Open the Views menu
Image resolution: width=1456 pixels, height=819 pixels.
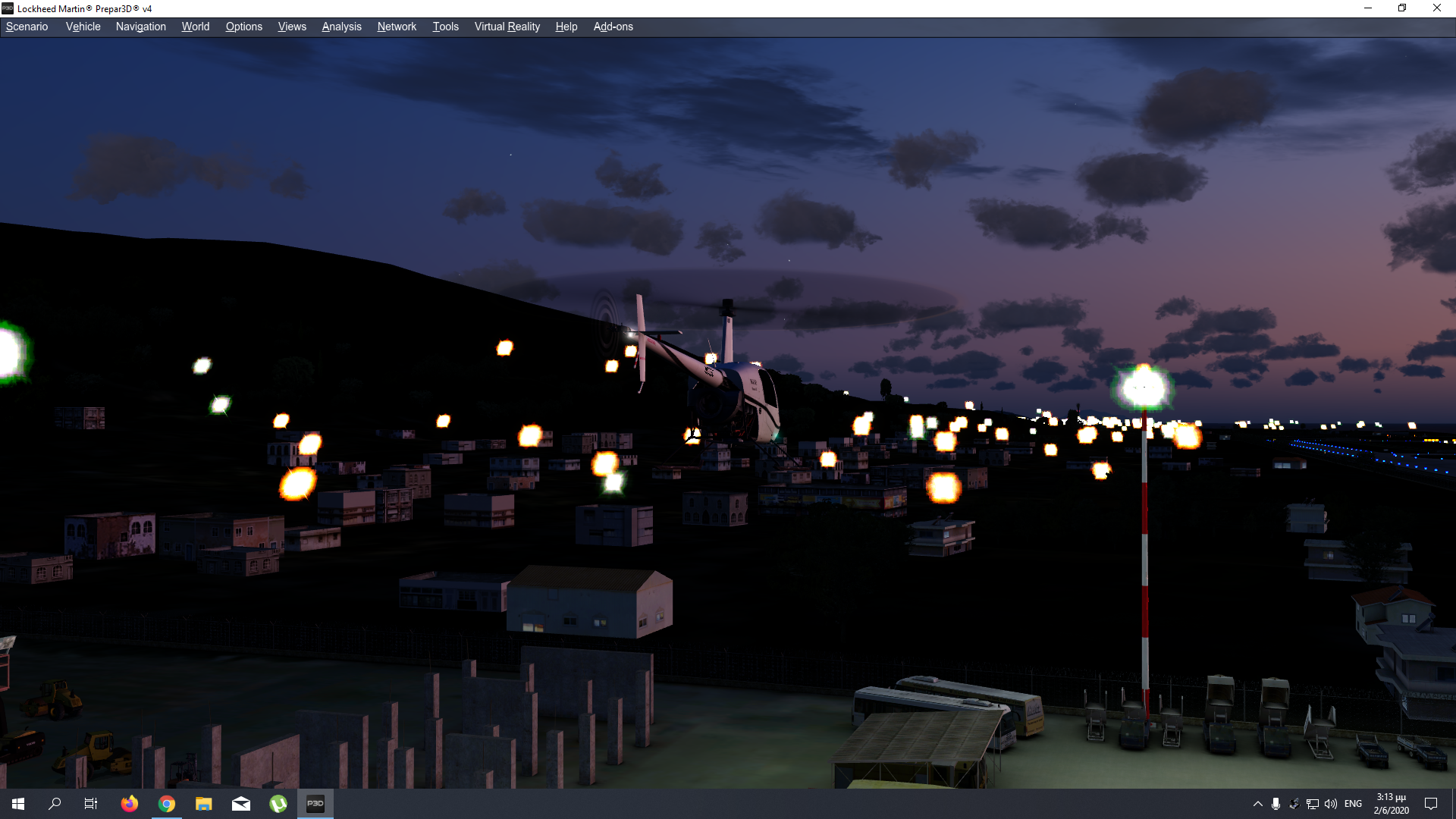(292, 27)
